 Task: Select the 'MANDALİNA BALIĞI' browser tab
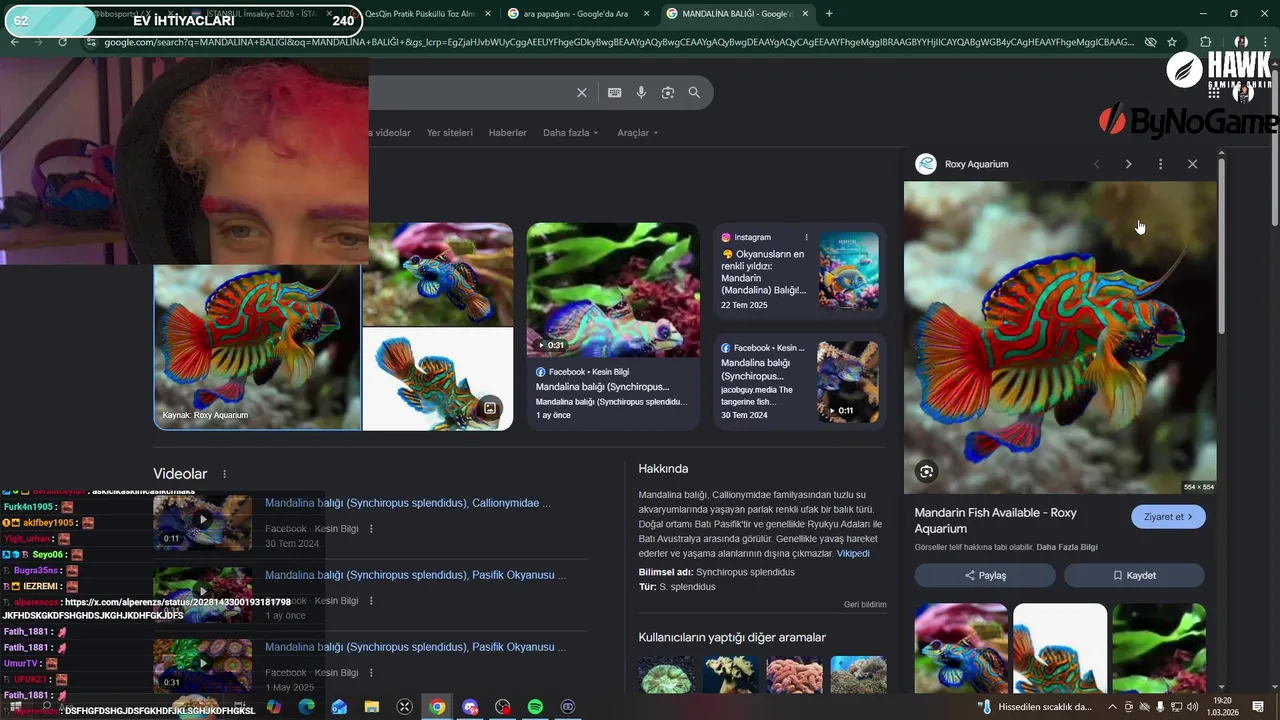point(738,14)
